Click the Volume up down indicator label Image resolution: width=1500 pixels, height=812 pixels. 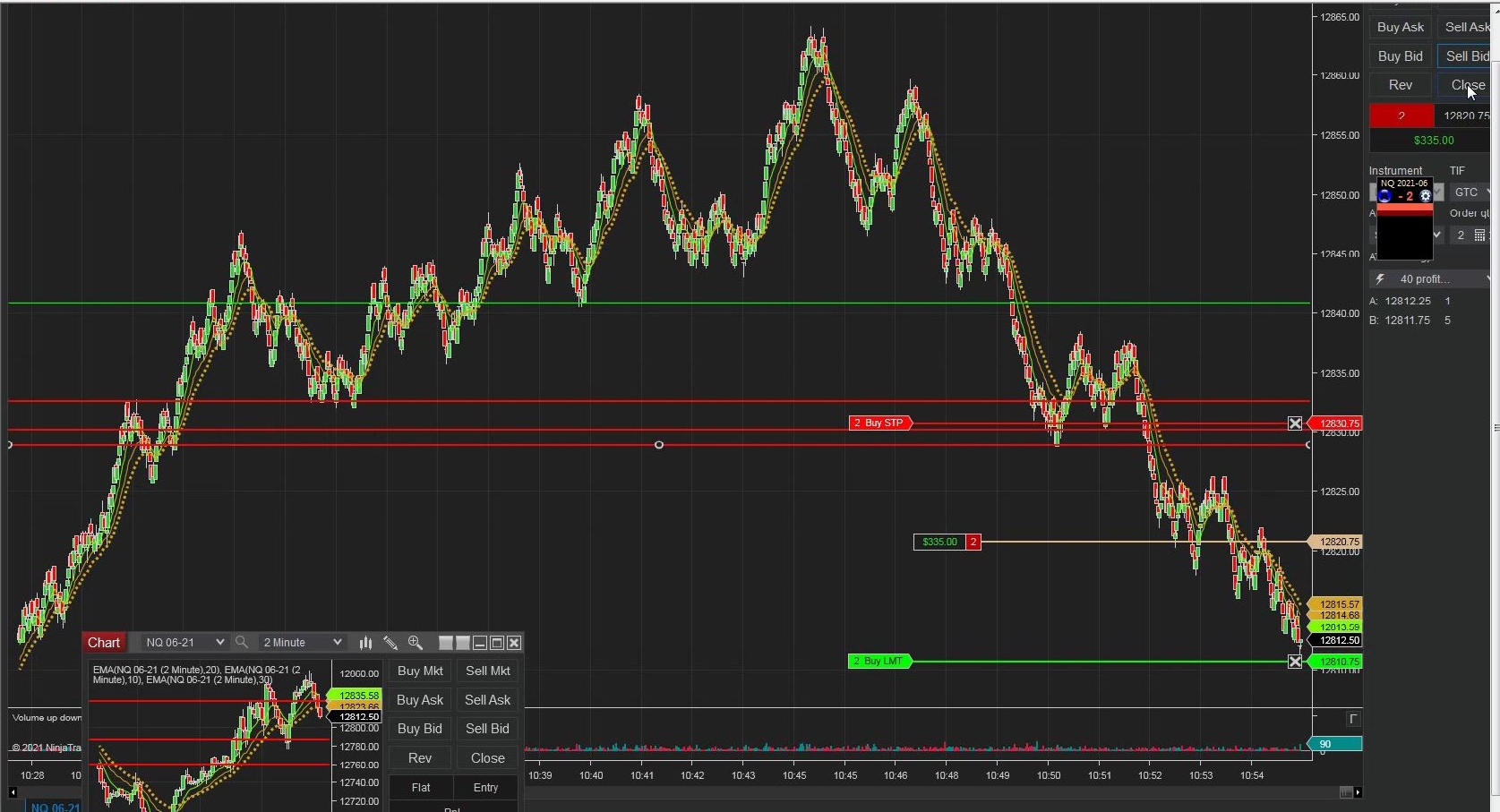tap(47, 718)
